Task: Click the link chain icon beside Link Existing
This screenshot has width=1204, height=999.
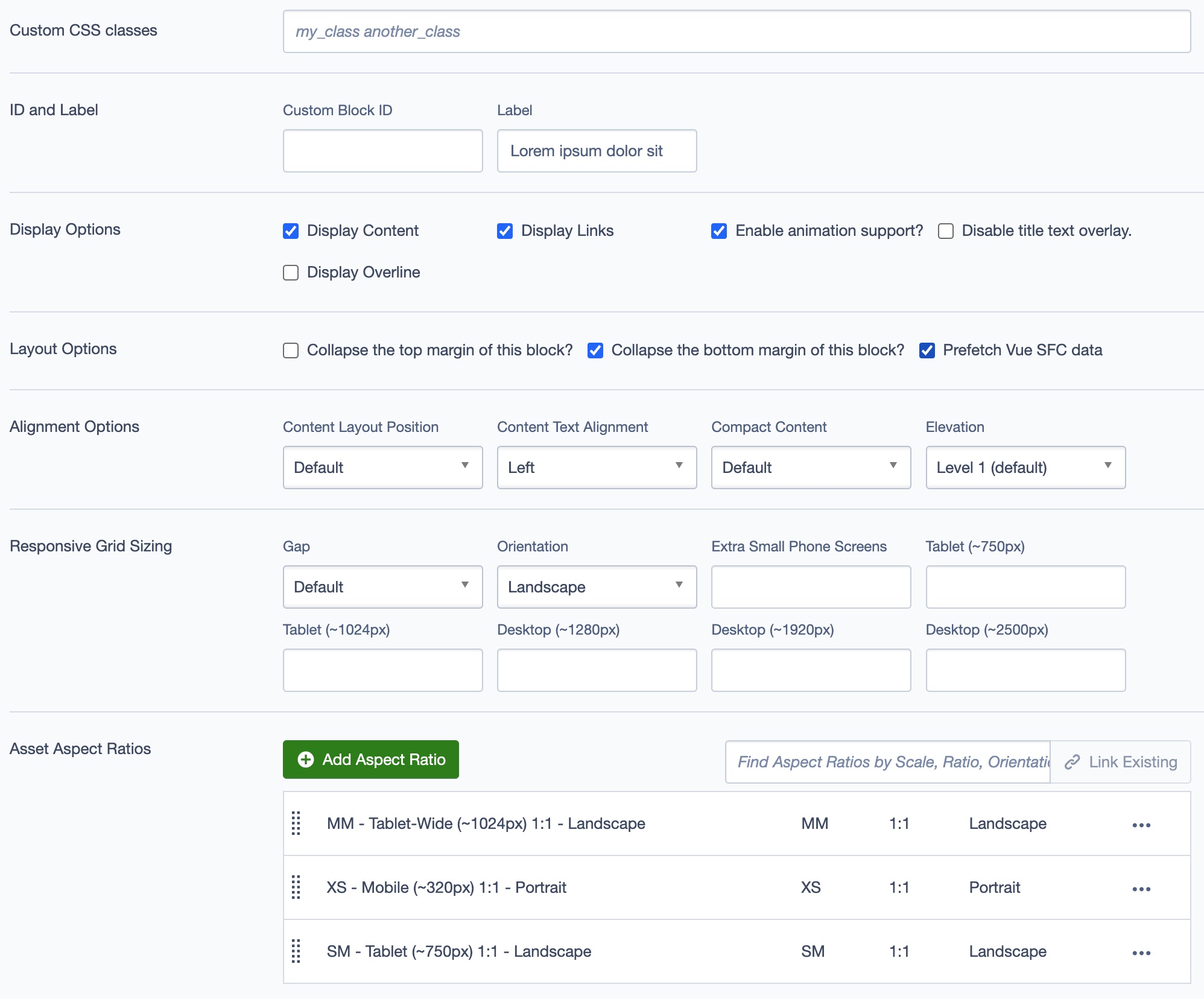Action: pos(1072,762)
